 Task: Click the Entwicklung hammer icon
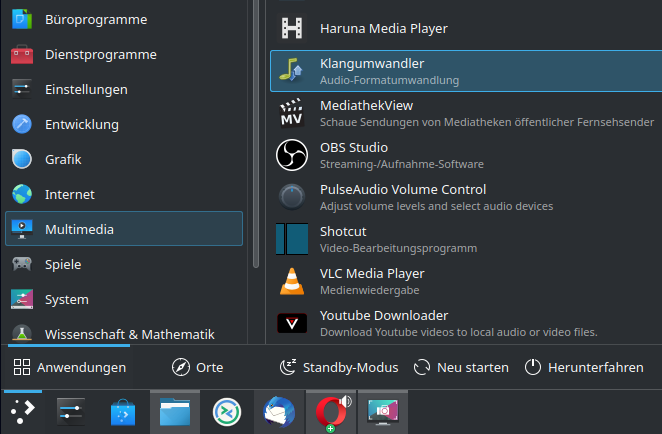(22, 125)
